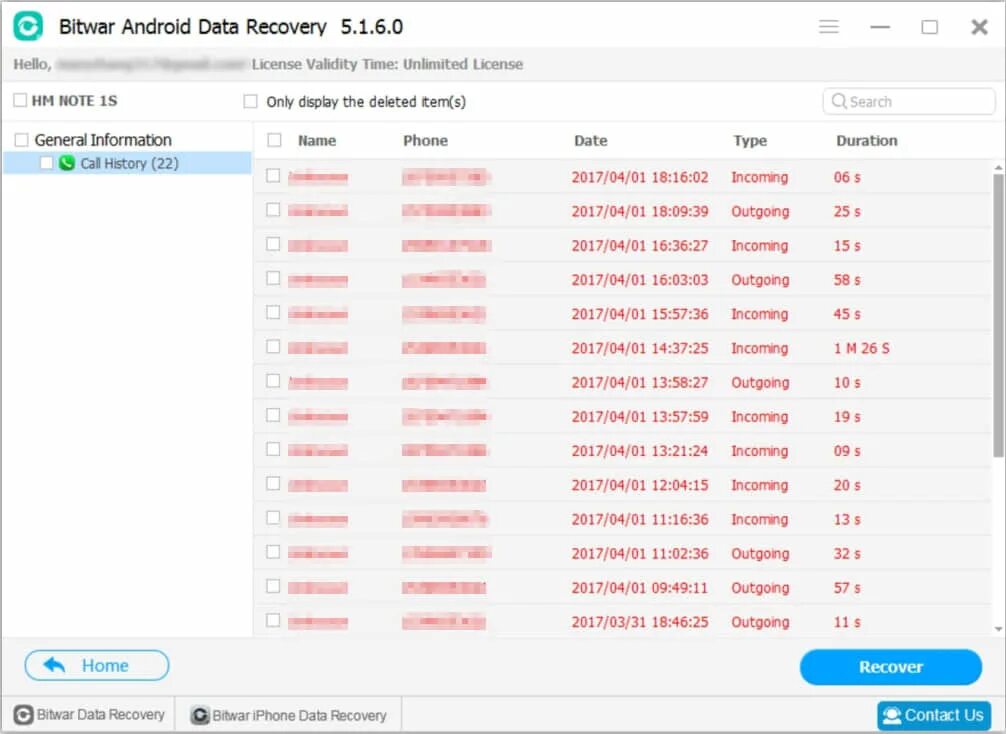The width and height of the screenshot is (1006, 734).
Task: Click the Home back arrow icon
Action: 55,665
